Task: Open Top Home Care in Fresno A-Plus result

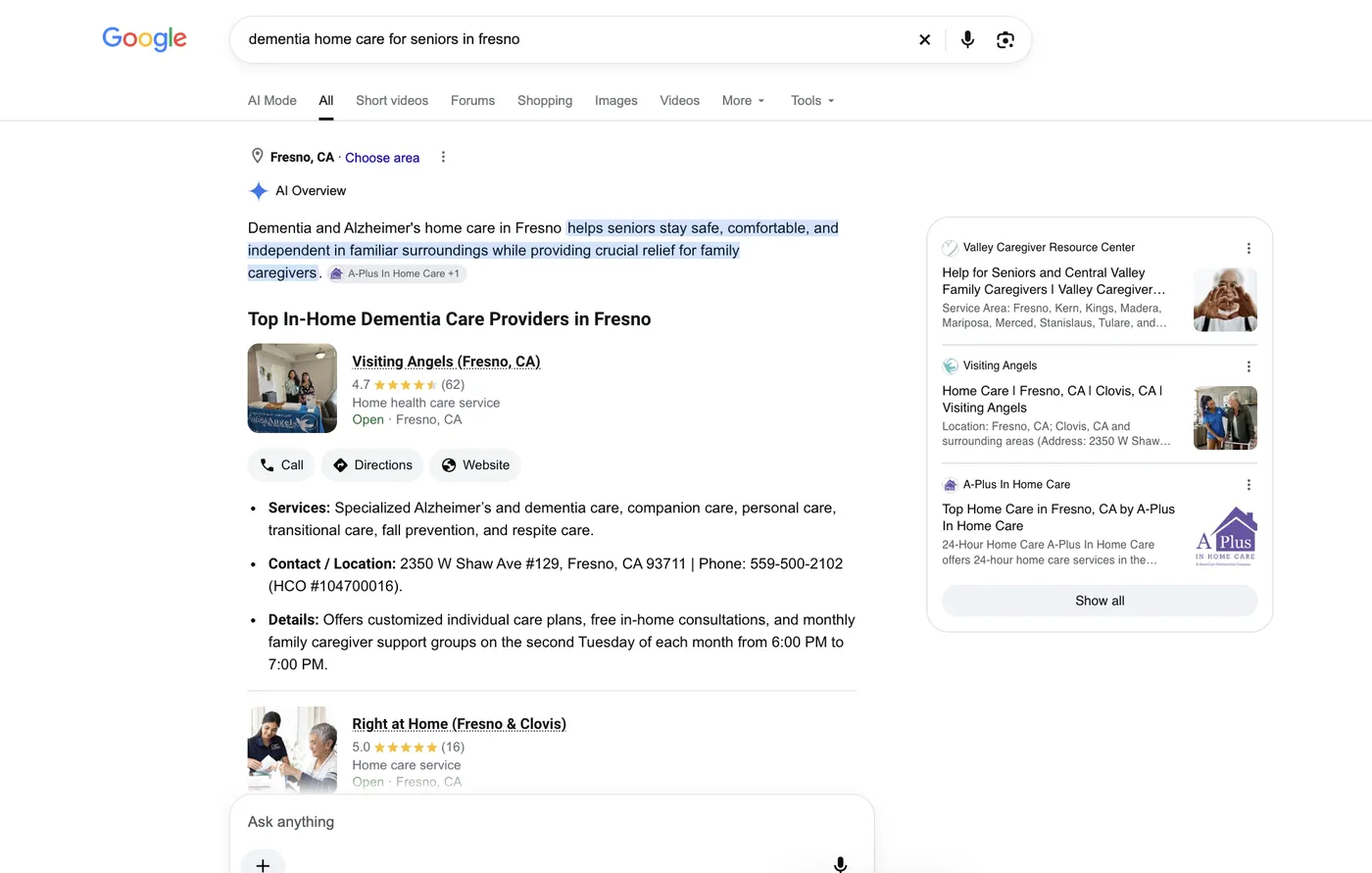Action: click(x=1058, y=517)
